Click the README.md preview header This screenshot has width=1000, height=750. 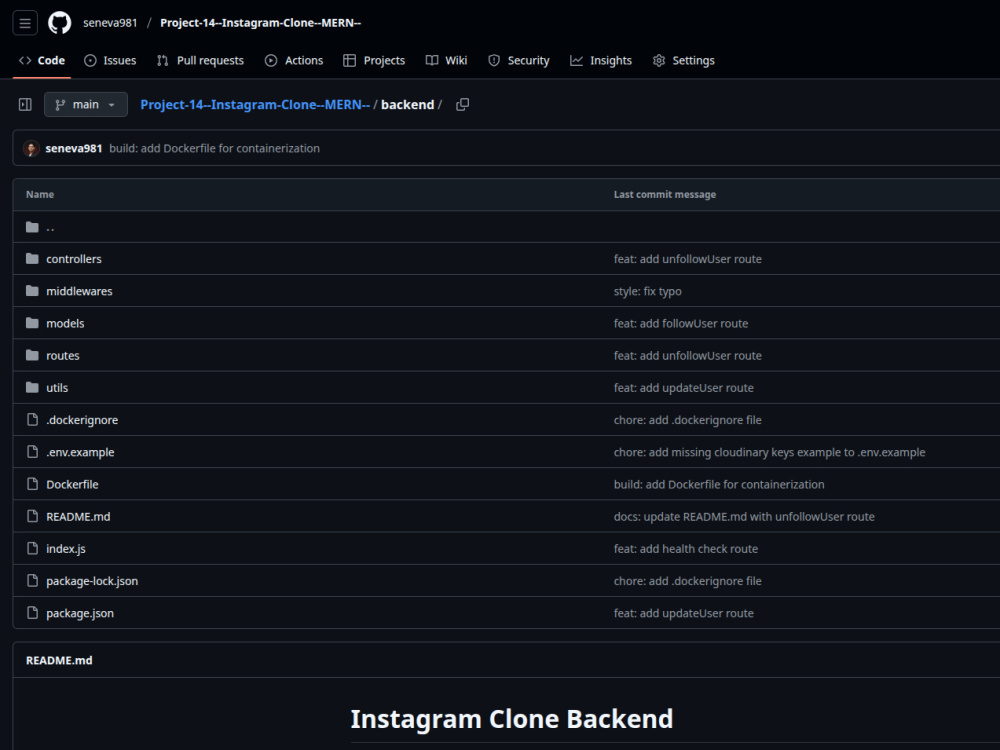(59, 660)
